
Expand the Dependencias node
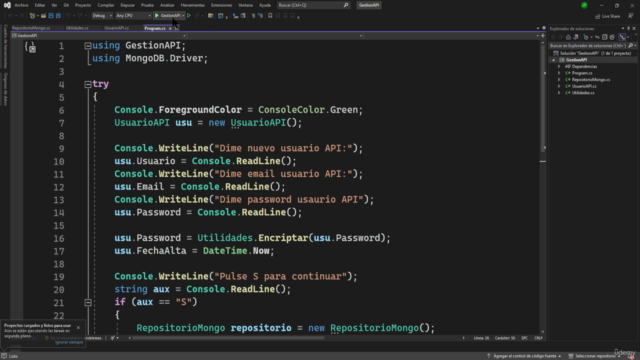(x=559, y=67)
